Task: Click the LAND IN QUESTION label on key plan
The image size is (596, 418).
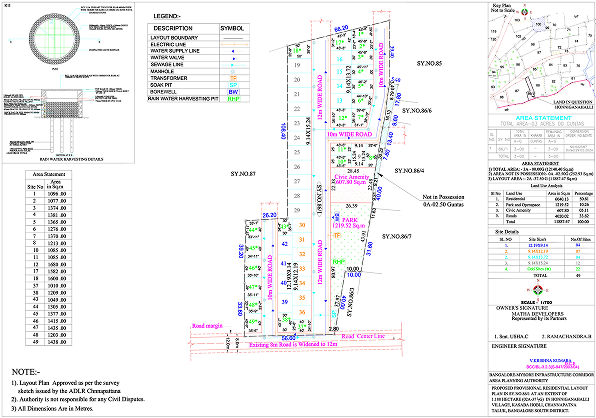Action: tap(573, 102)
